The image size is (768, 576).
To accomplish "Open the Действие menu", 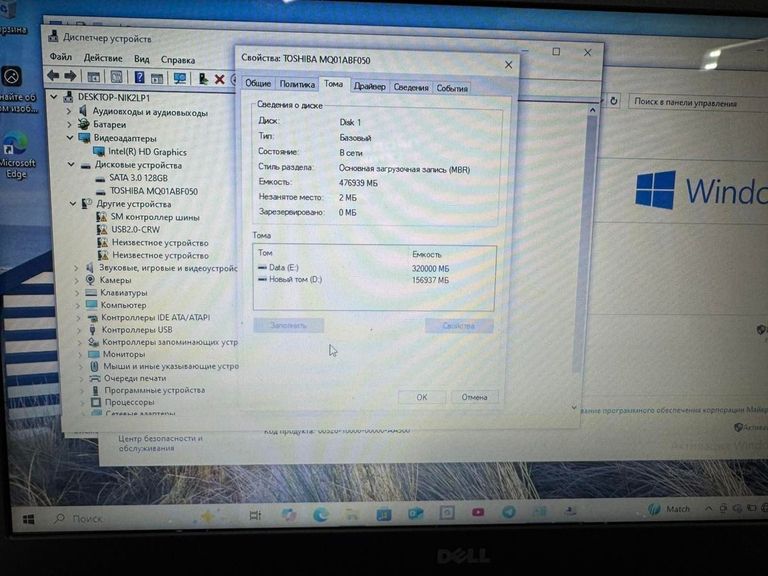I will [103, 59].
